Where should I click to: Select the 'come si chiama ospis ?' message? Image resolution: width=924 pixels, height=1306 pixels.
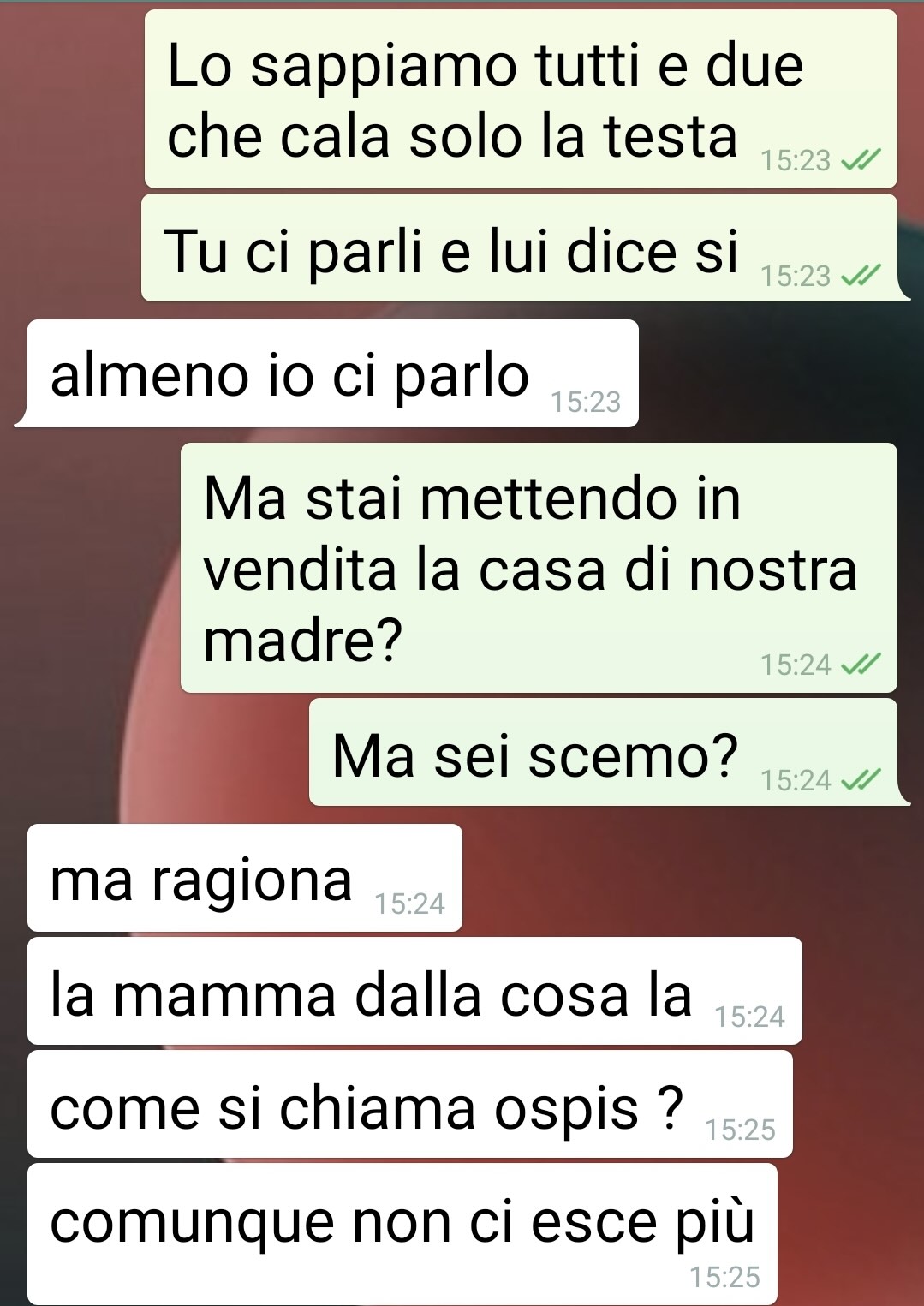coord(409,1105)
